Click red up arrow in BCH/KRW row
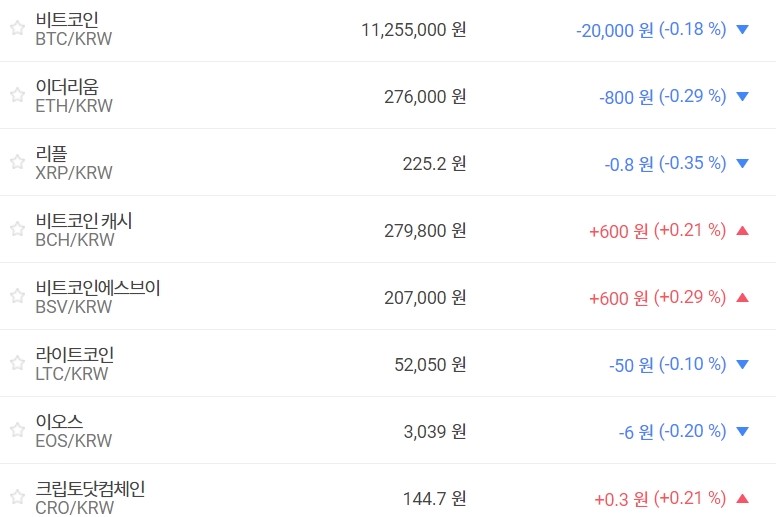This screenshot has width=776, height=517. 742,231
